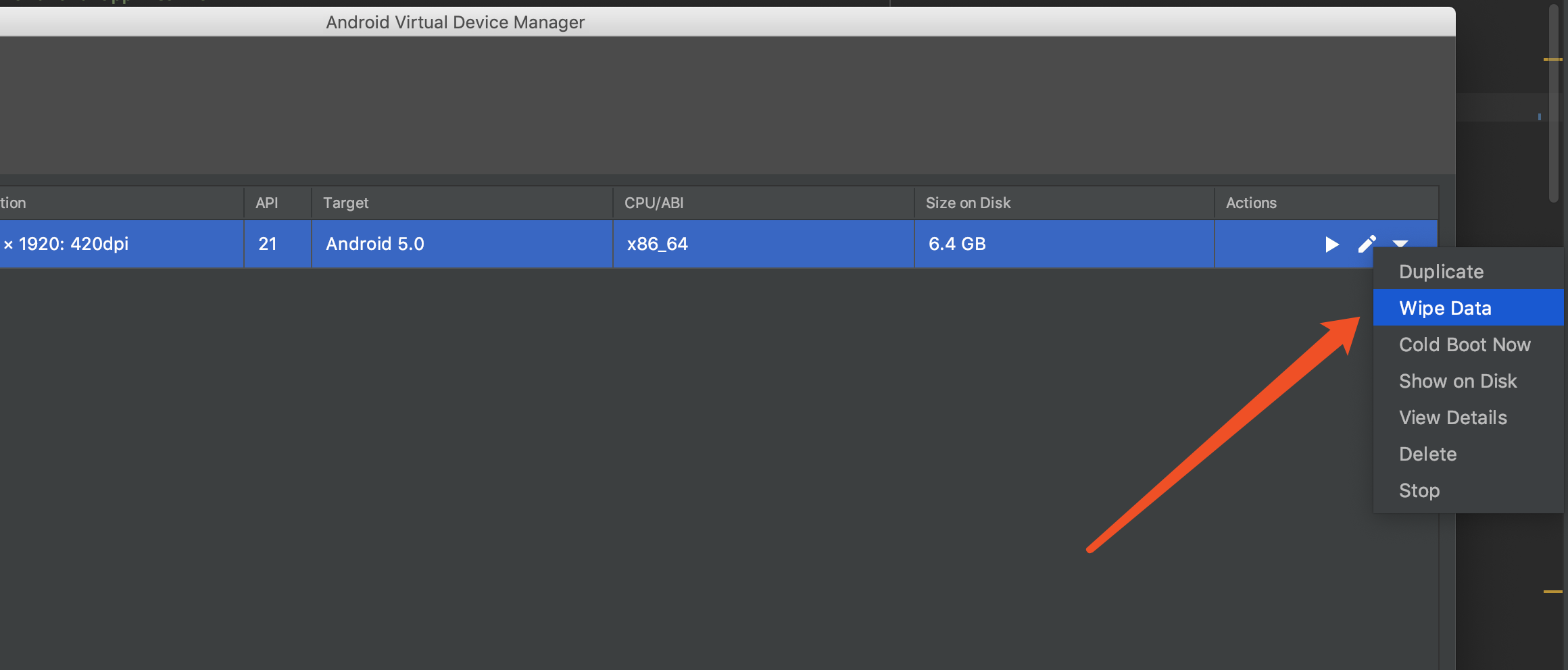Click the Android Virtual Device Manager title bar
The width and height of the screenshot is (1568, 670).
[727, 22]
